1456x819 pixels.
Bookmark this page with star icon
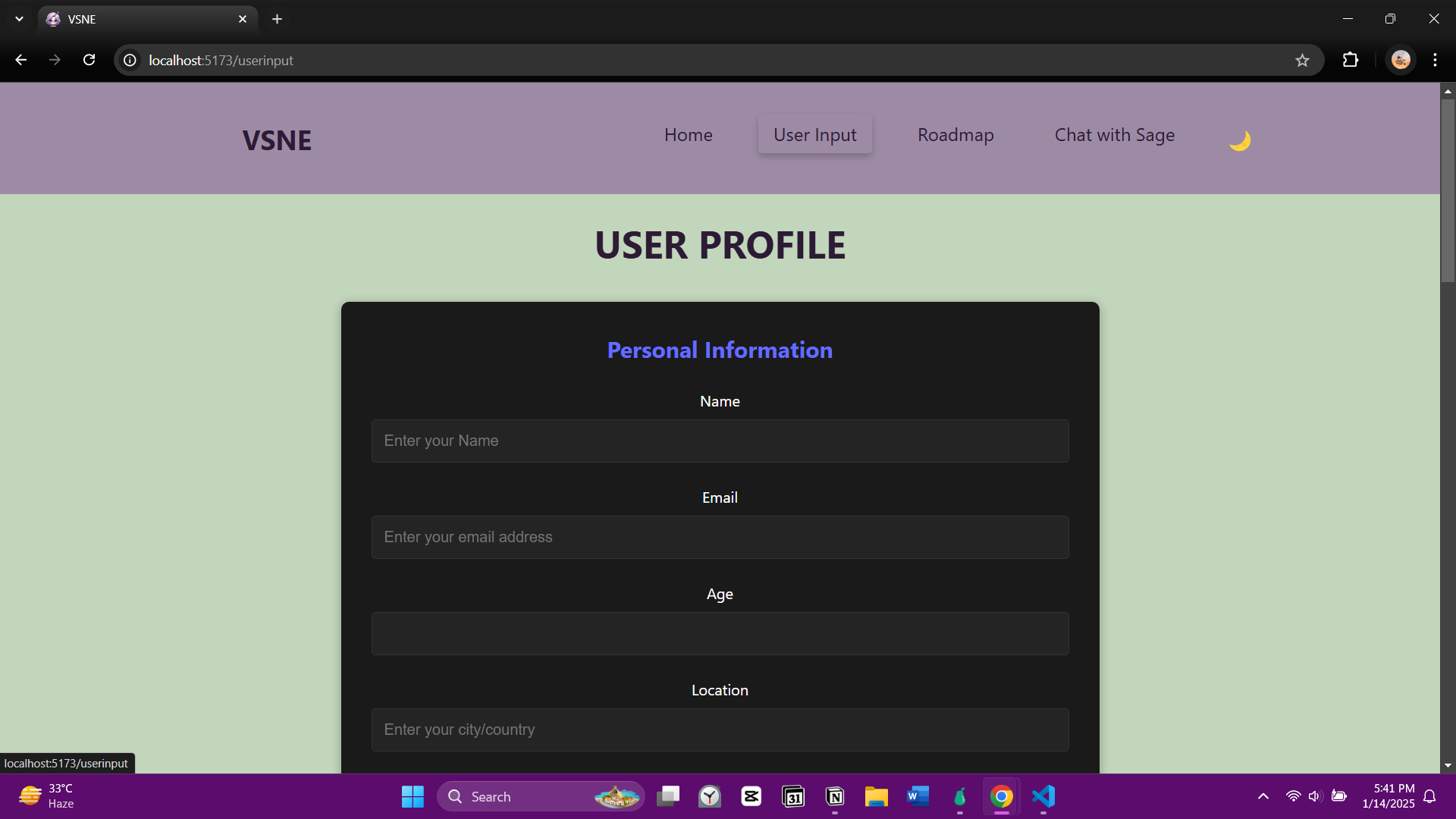(x=1302, y=61)
